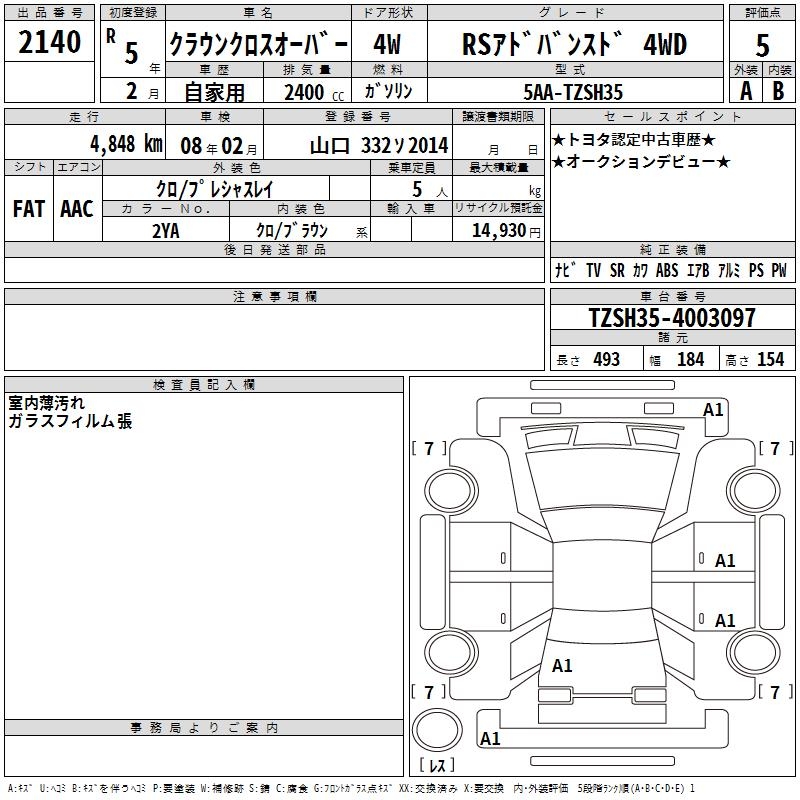Select the inspection expiry 08年02月
This screenshot has height=800, width=800.
(219, 146)
